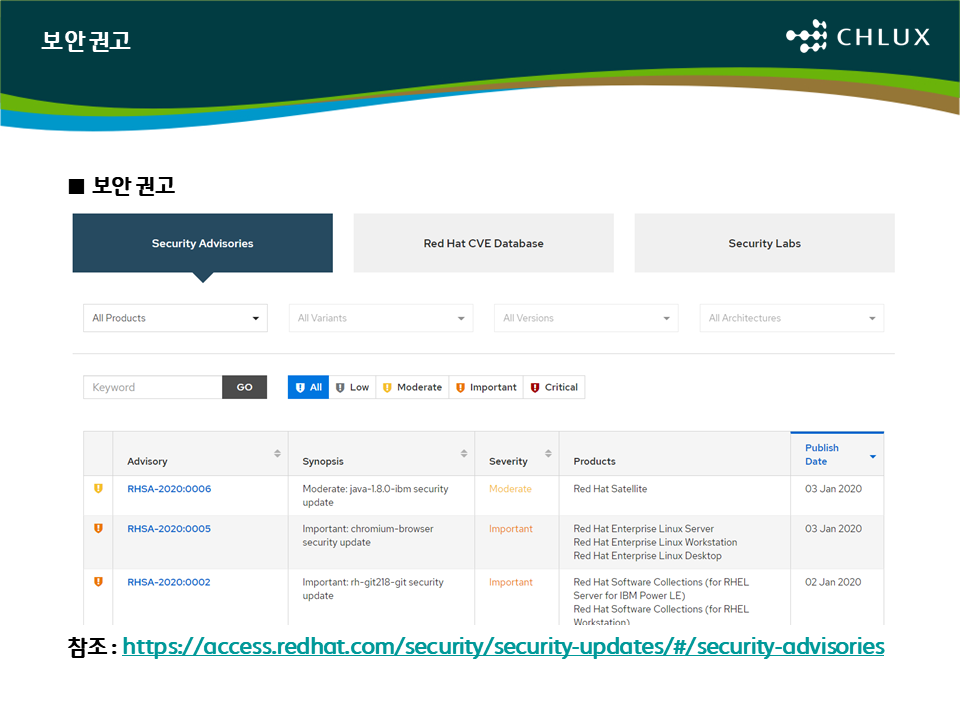The width and height of the screenshot is (960, 720).
Task: Switch to the Security Labs tab
Action: coord(765,243)
